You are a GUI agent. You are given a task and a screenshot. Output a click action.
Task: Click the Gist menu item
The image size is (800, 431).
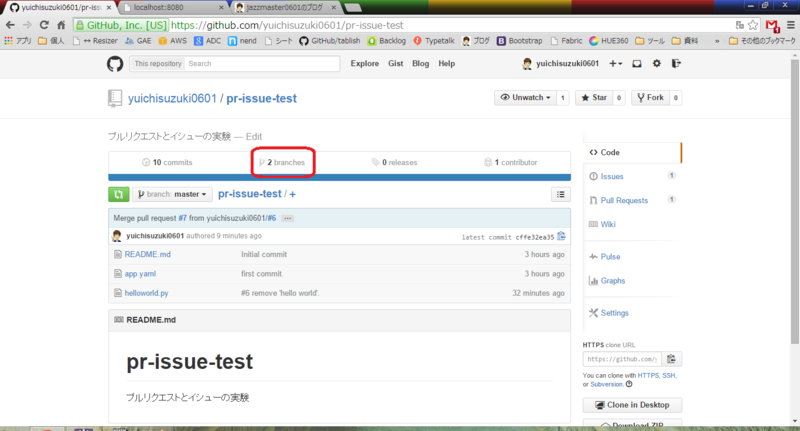[x=395, y=64]
